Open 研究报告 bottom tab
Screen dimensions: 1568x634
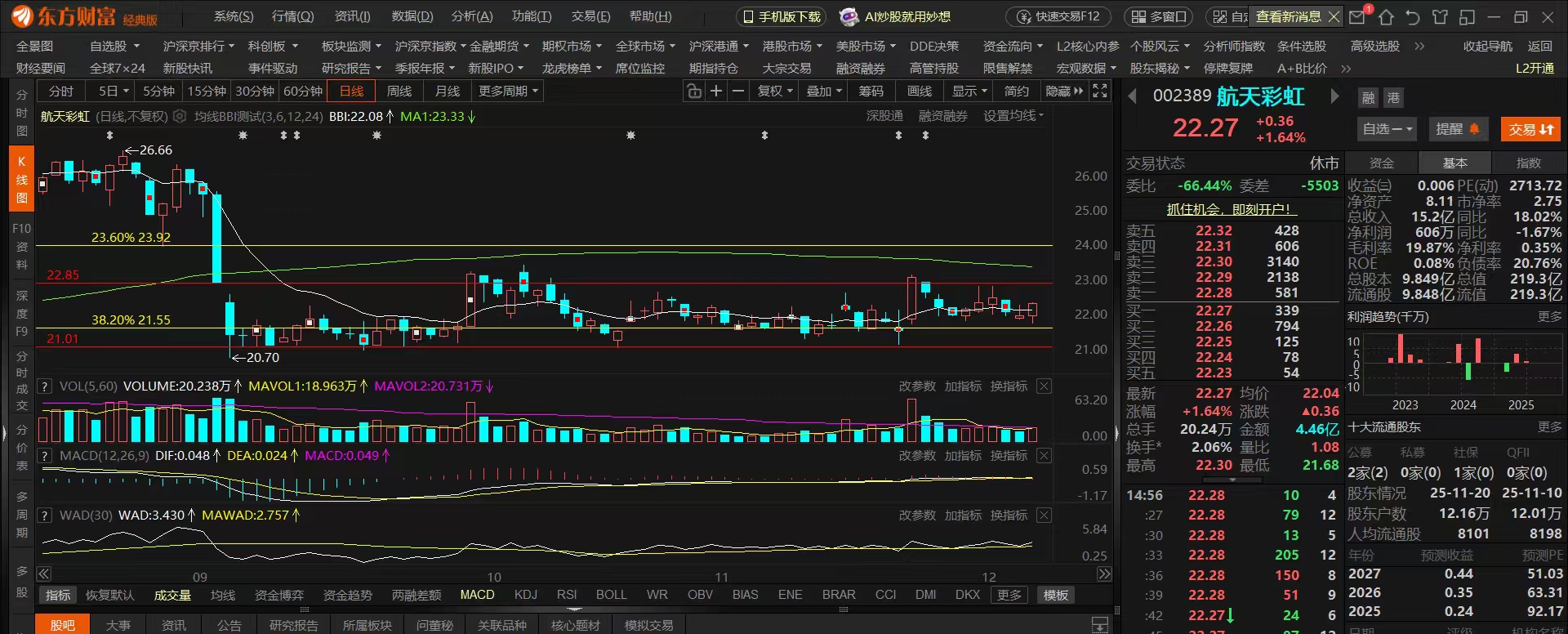(293, 625)
